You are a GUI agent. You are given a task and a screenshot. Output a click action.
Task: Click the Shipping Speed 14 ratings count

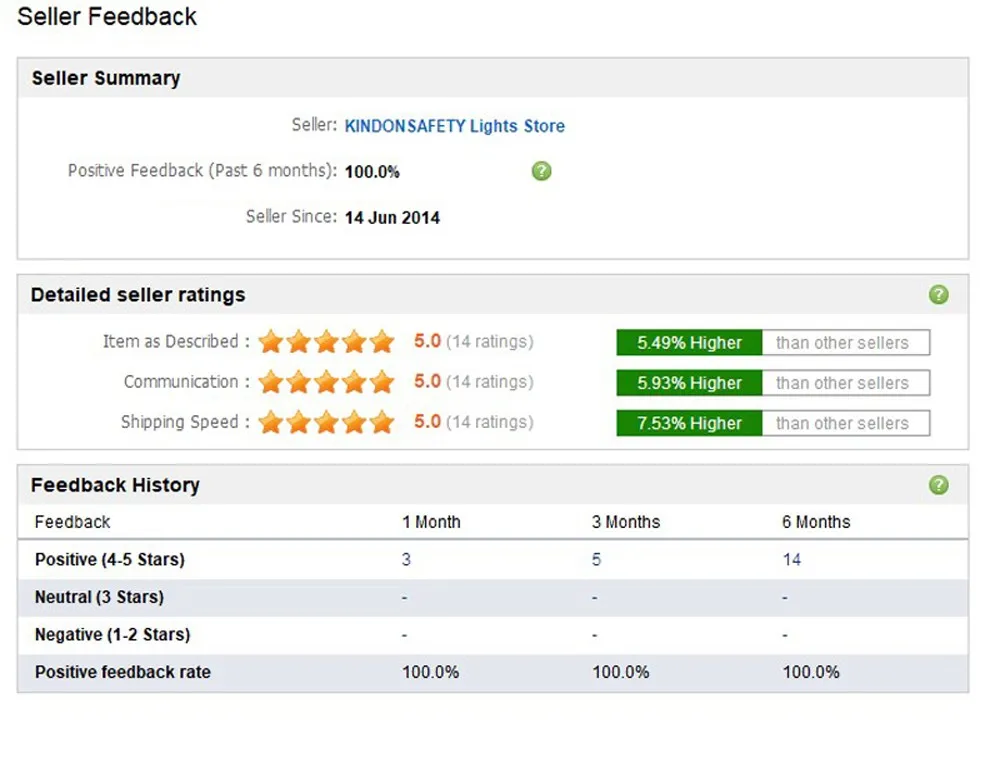click(x=489, y=422)
